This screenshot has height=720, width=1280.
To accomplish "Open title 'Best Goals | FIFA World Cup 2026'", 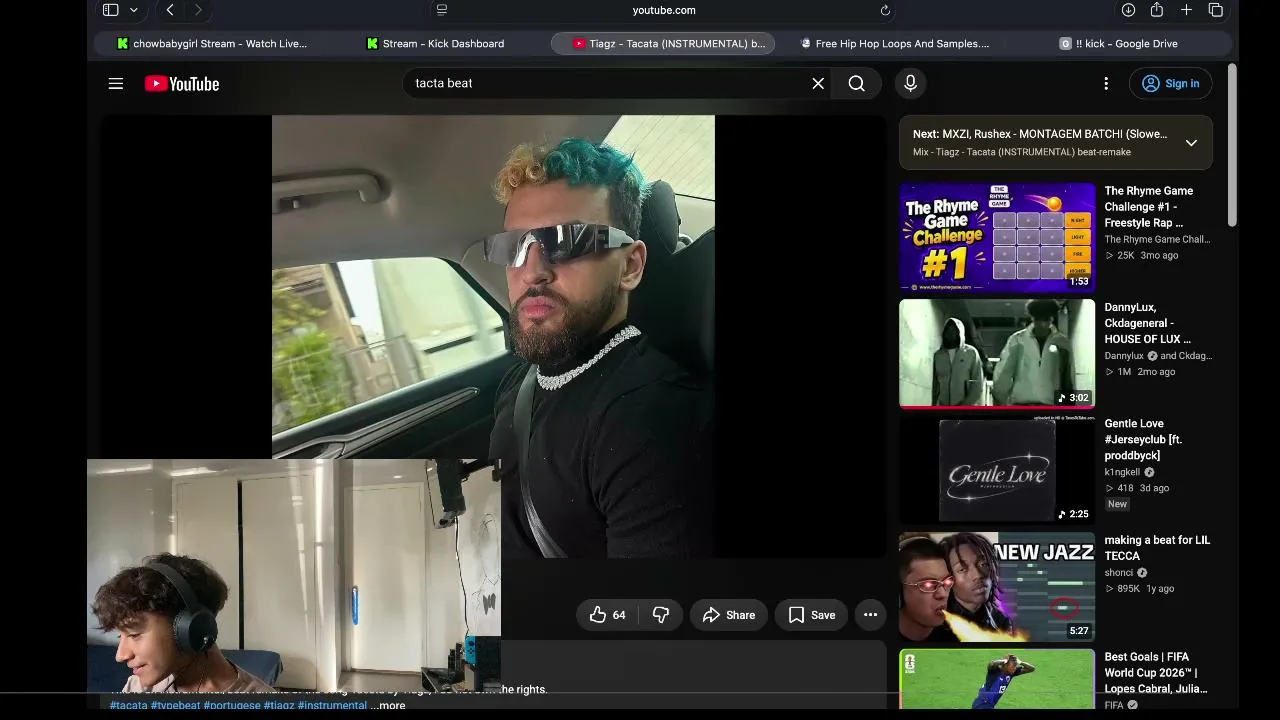I will [1156, 673].
